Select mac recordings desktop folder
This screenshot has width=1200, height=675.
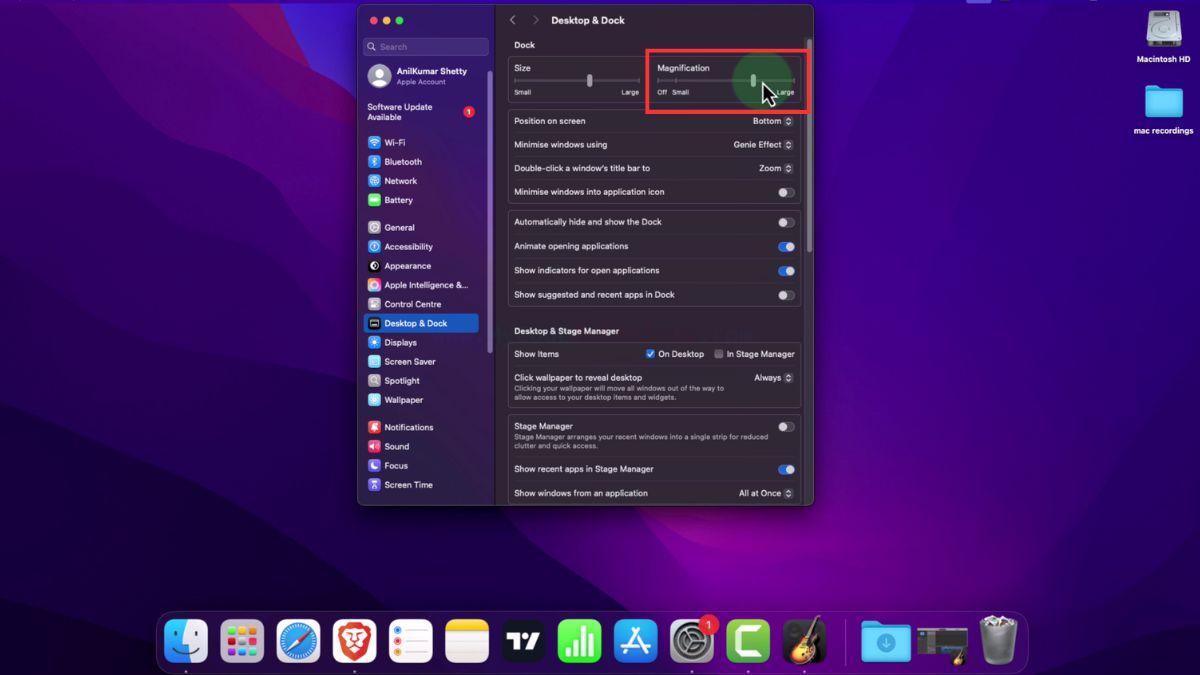point(1163,110)
